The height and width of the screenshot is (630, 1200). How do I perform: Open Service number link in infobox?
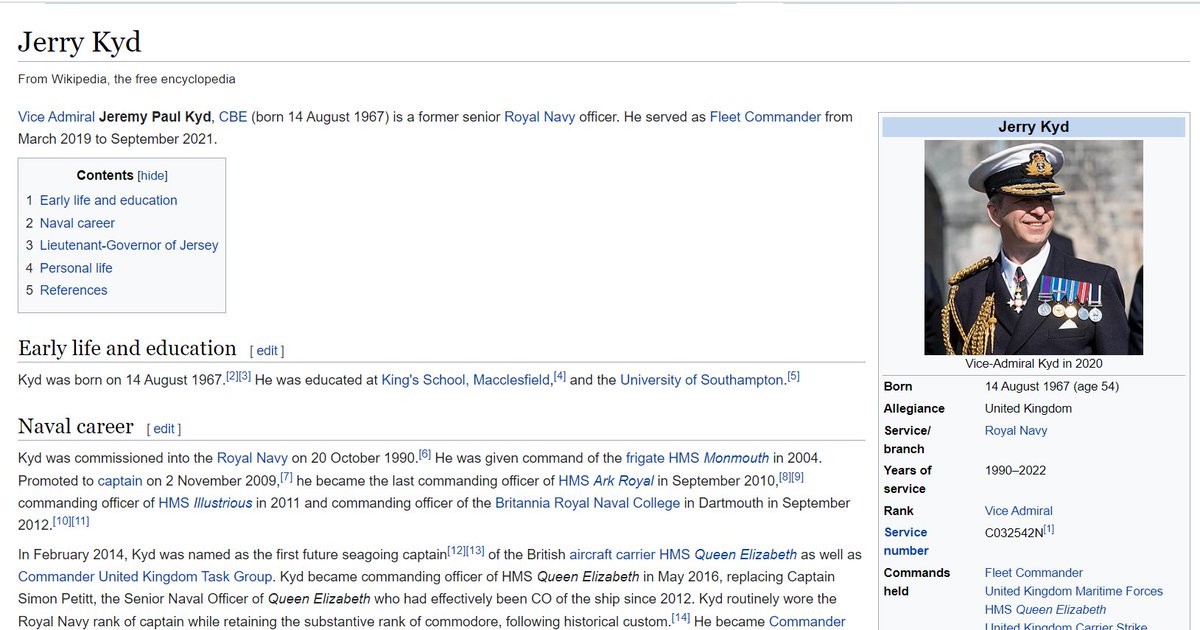point(906,541)
